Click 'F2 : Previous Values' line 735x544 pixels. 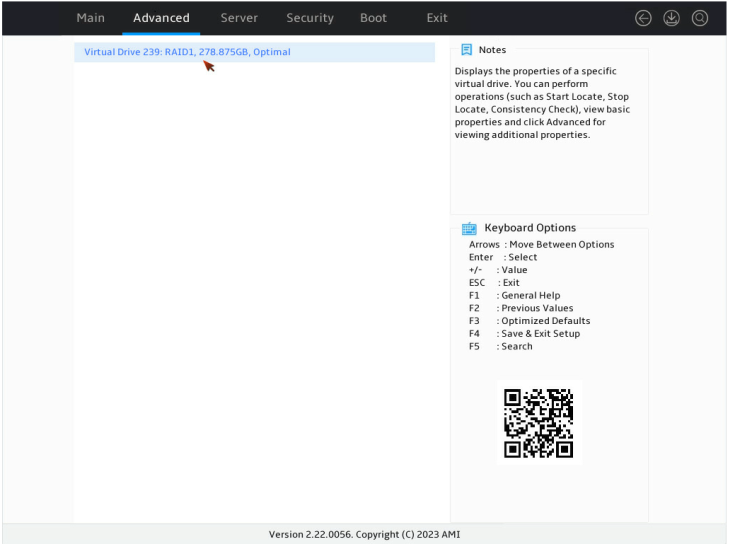coord(521,308)
